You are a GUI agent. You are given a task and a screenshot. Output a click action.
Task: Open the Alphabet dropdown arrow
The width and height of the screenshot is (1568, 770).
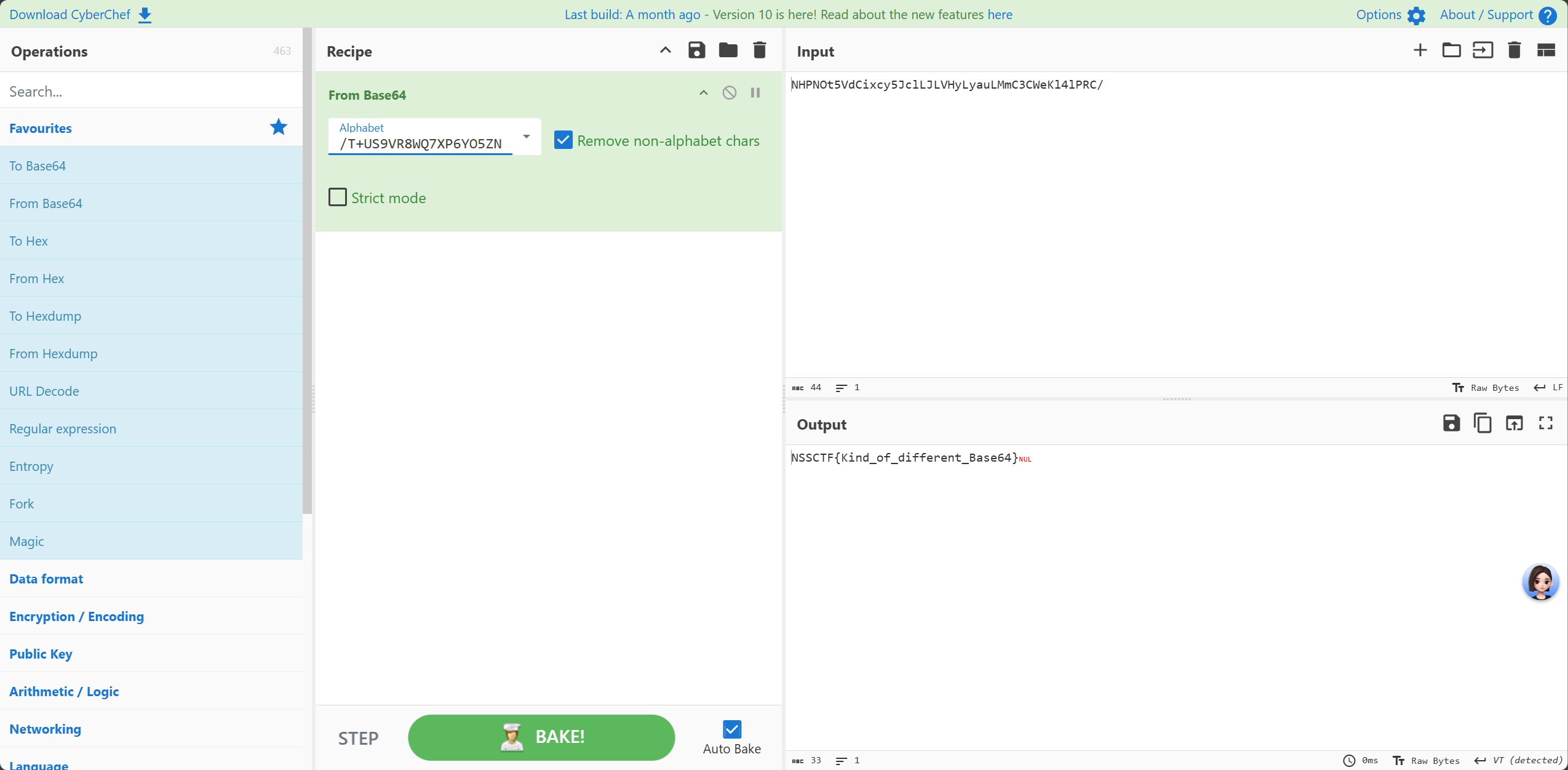(x=527, y=136)
